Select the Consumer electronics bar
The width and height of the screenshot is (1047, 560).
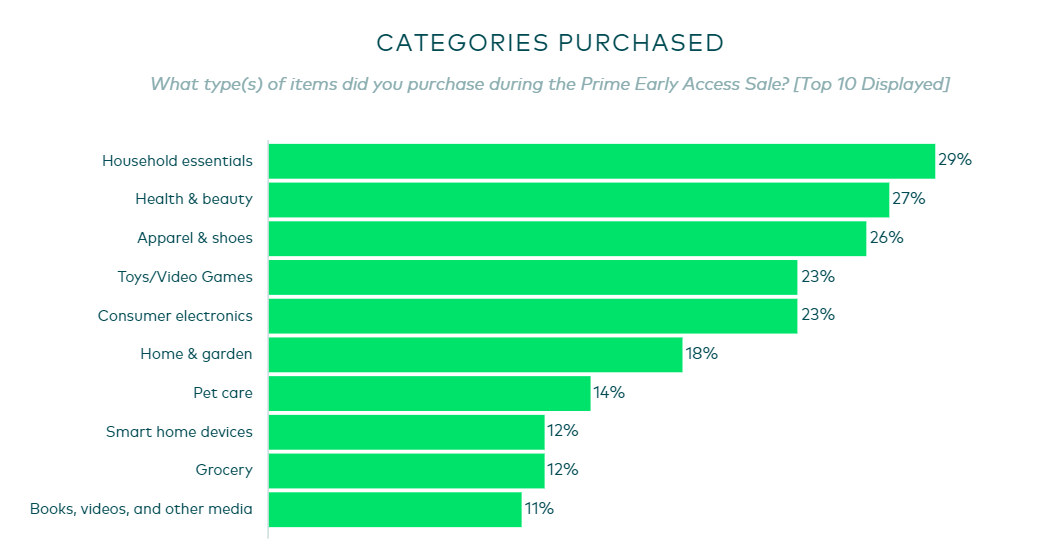click(x=532, y=316)
